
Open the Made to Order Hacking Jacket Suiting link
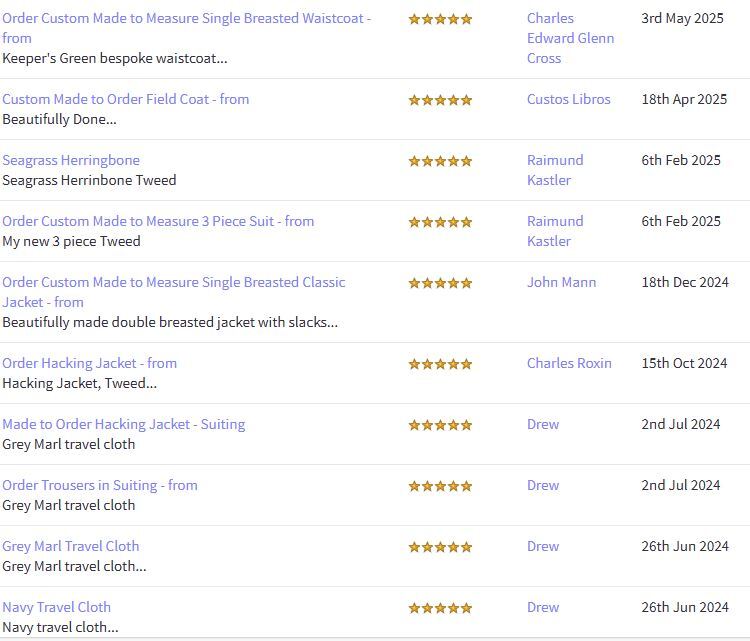[x=123, y=424]
